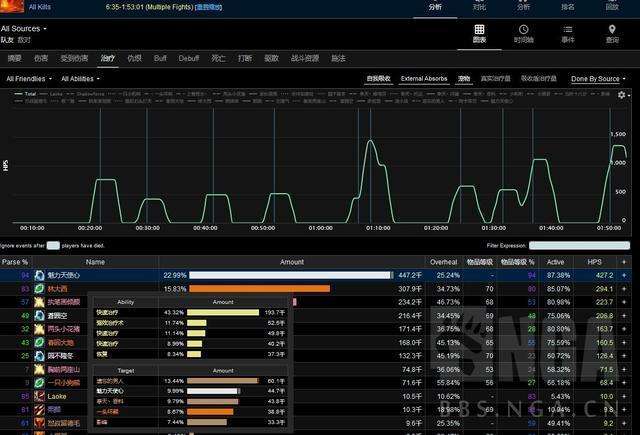Expand the All Friendlies dropdown
Image resolution: width=640 pixels, height=435 pixels.
[x=29, y=78]
